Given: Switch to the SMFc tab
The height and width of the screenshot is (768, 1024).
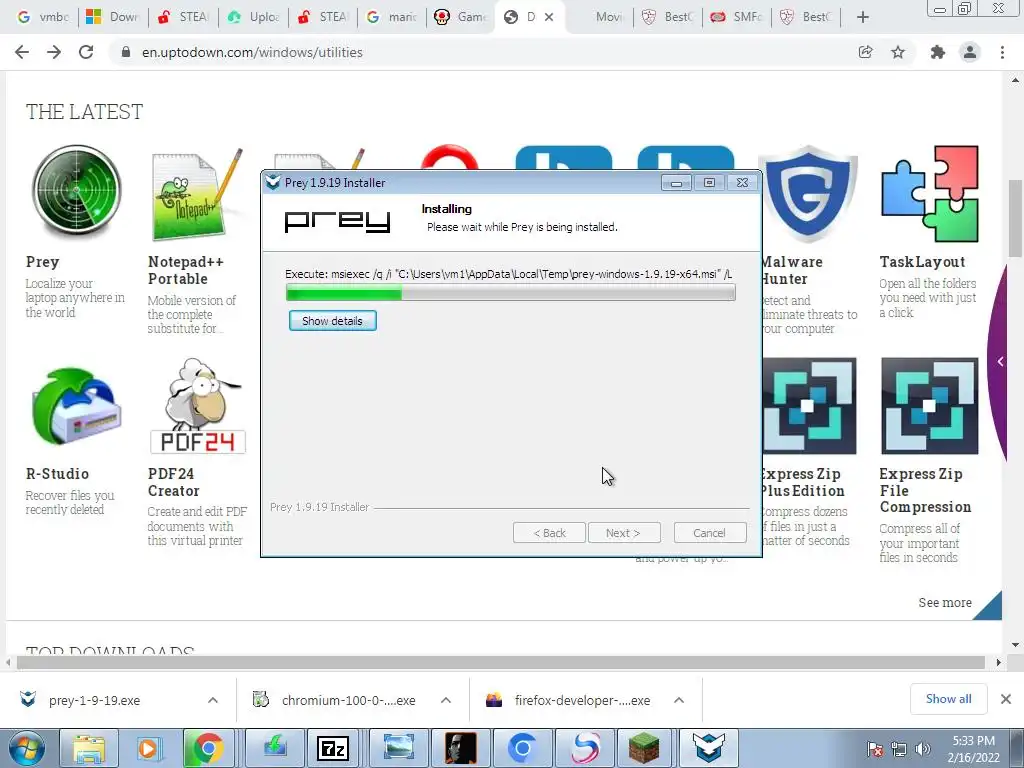Looking at the screenshot, I should (x=737, y=17).
